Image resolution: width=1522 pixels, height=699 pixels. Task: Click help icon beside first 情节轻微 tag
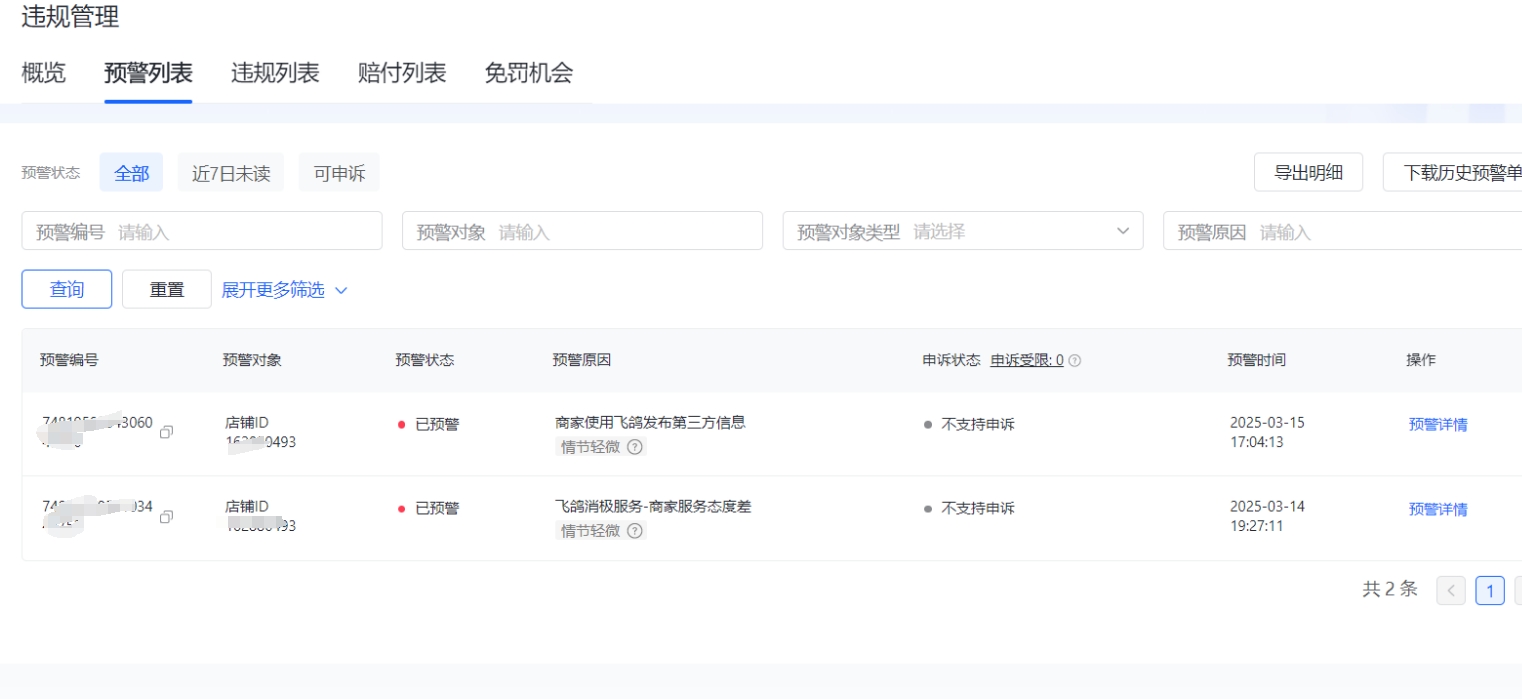click(634, 447)
